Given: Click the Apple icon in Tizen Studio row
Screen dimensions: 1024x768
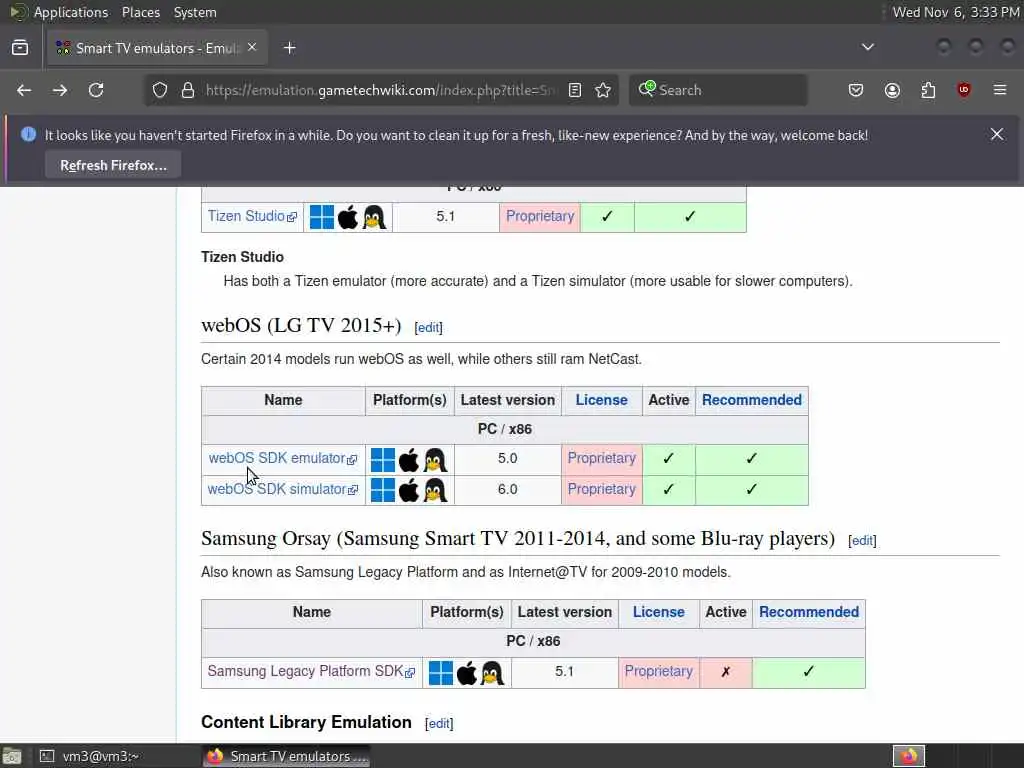Looking at the screenshot, I should point(348,217).
